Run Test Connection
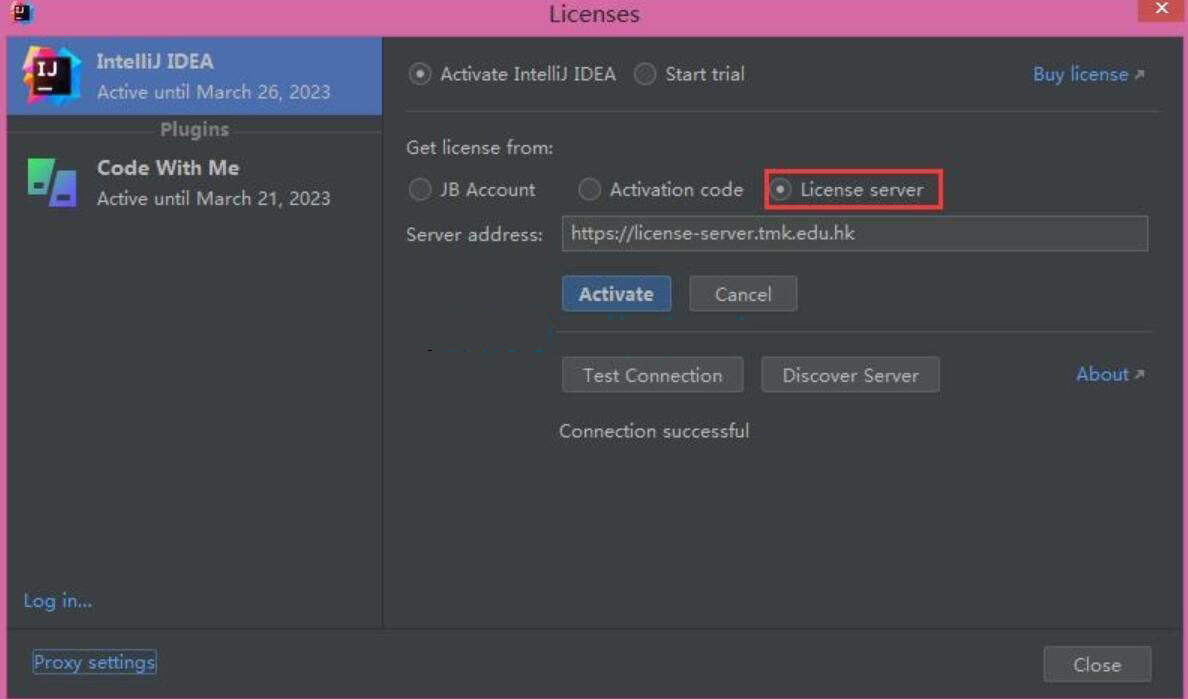Viewport: 1188px width, 699px height. 652,375
